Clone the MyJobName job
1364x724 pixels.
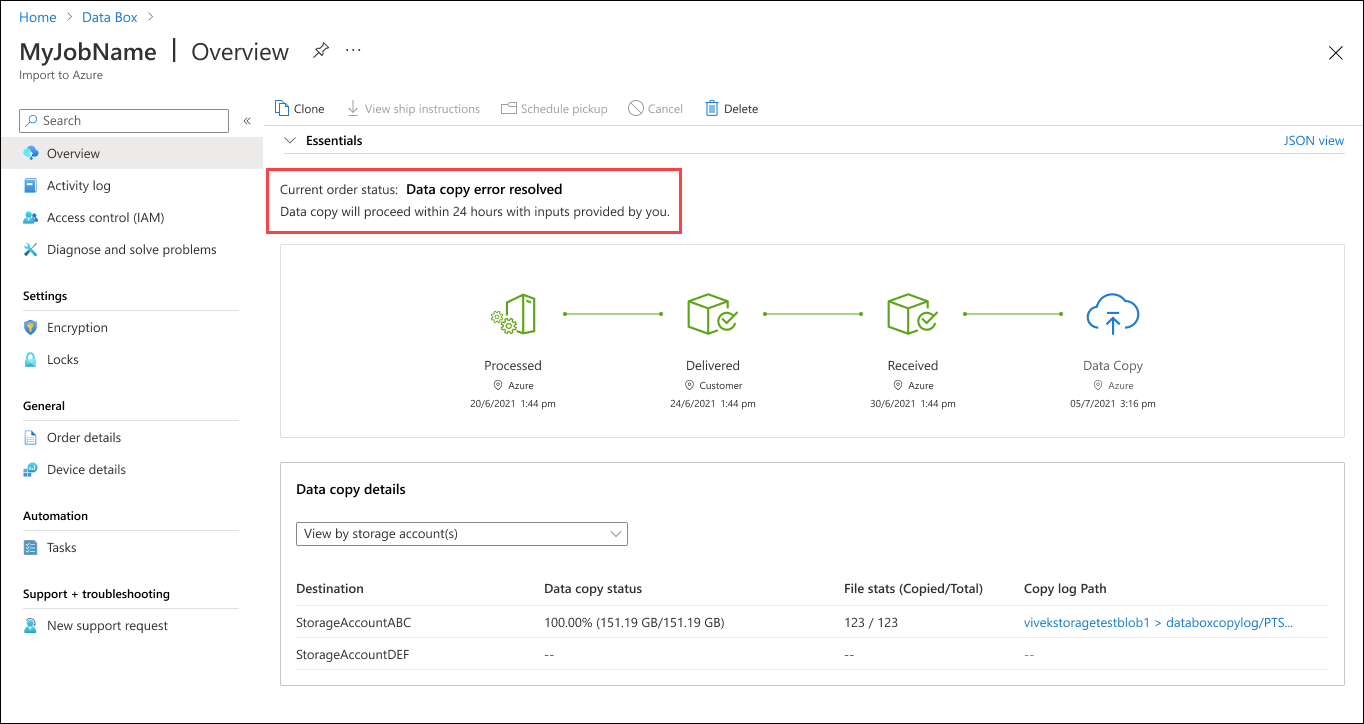point(299,108)
